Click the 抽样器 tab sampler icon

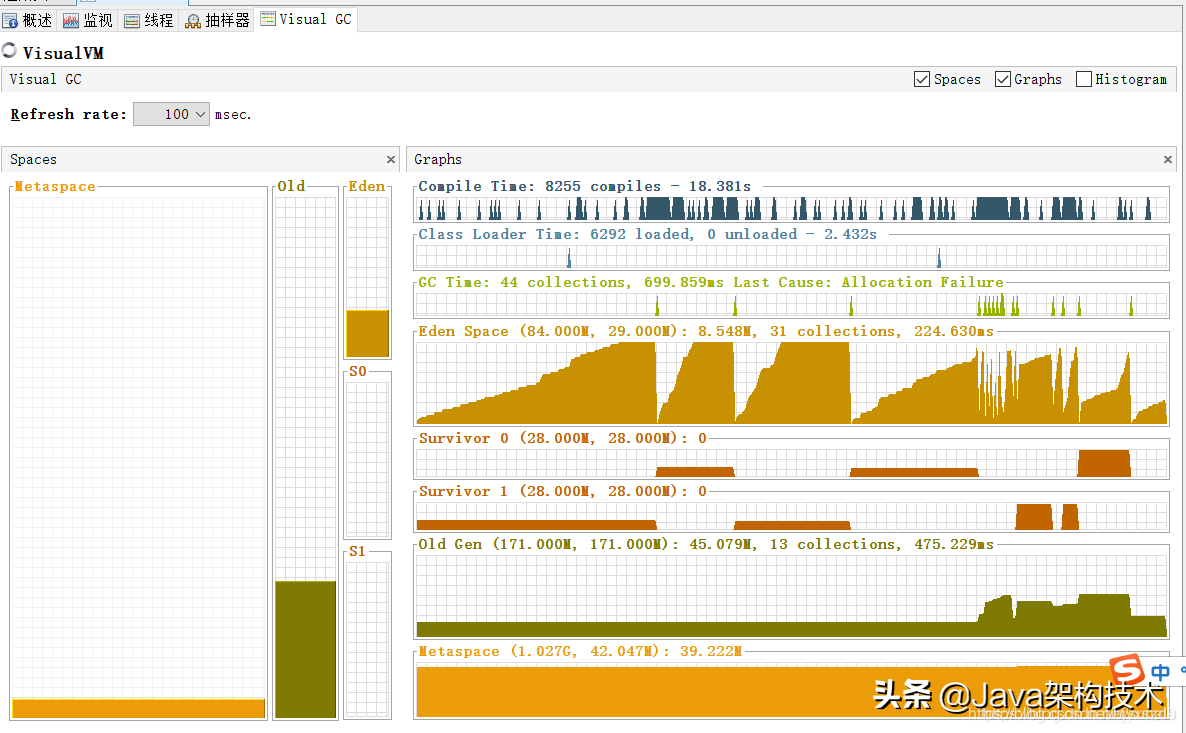click(x=193, y=21)
